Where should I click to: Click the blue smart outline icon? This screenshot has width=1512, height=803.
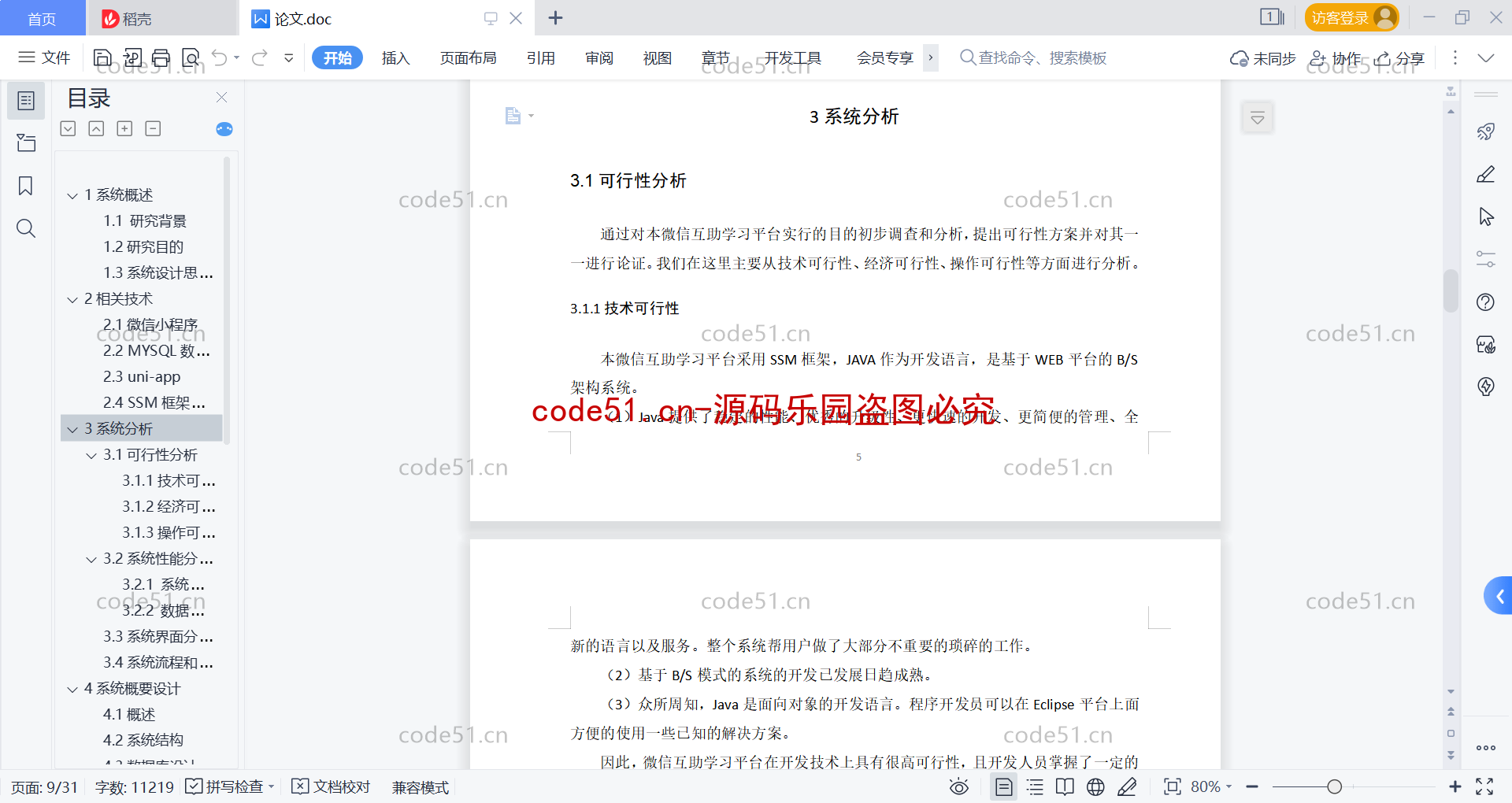(x=224, y=129)
